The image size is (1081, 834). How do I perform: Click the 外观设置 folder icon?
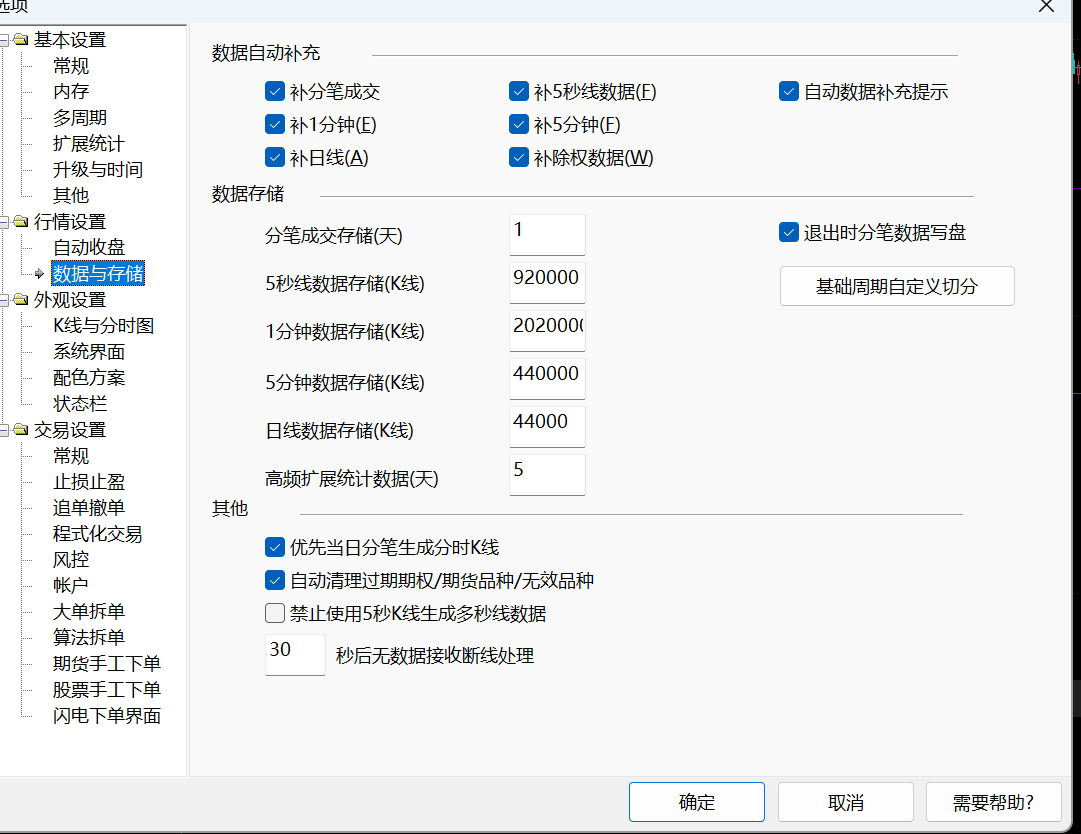(21, 300)
